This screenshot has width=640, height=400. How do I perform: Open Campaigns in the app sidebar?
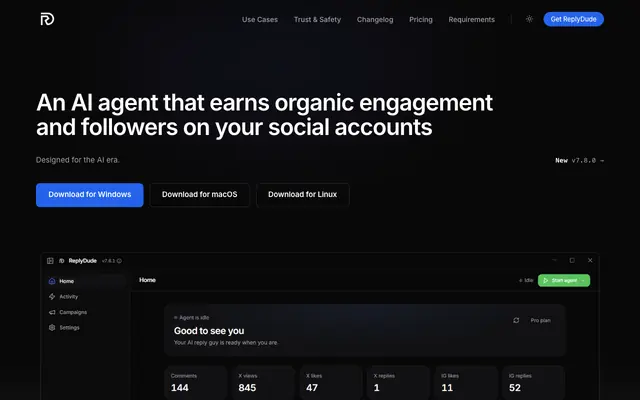pos(86,312)
